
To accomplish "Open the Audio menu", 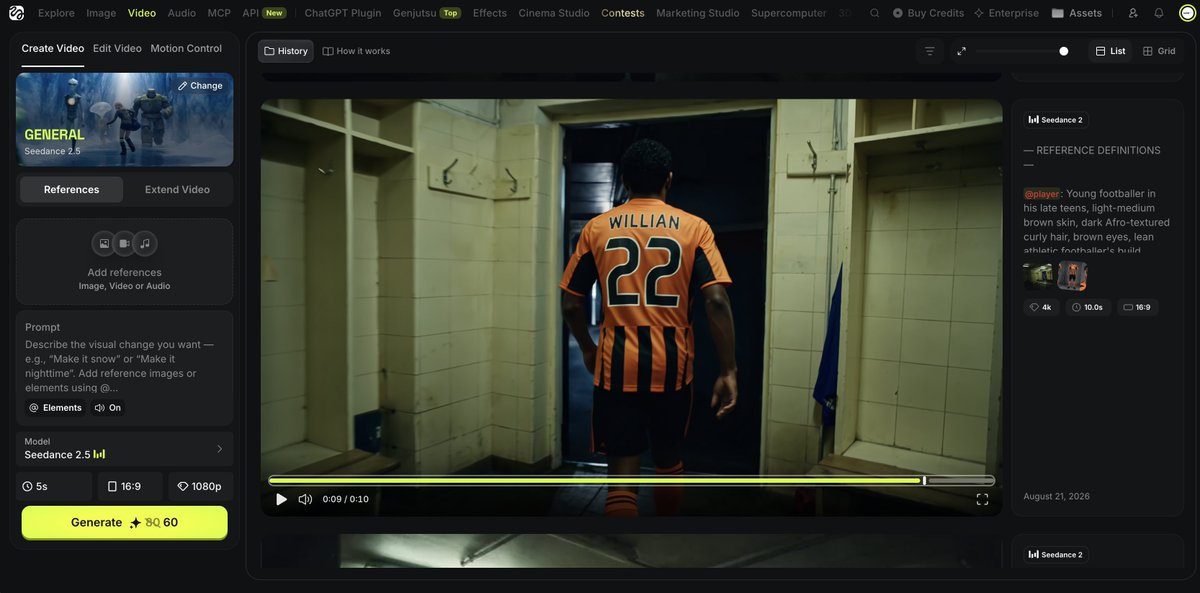I will 182,13.
